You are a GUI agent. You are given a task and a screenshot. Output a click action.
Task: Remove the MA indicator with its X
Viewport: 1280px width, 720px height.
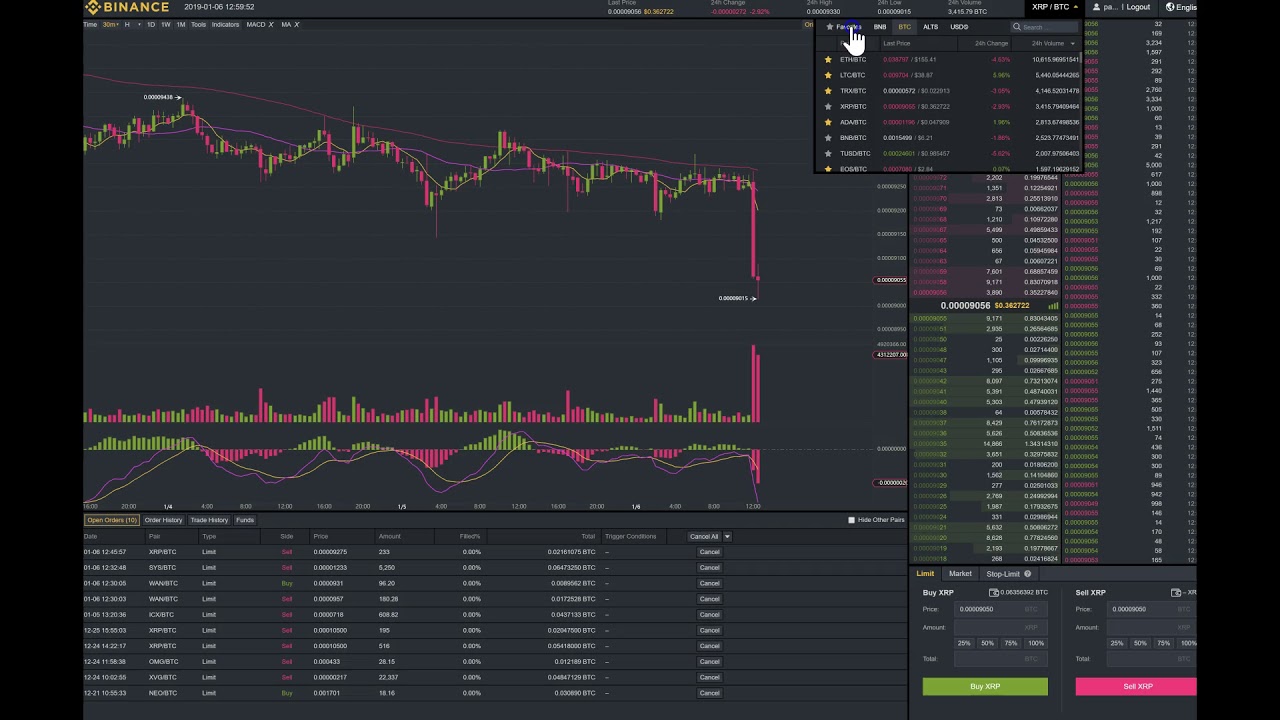tap(296, 24)
